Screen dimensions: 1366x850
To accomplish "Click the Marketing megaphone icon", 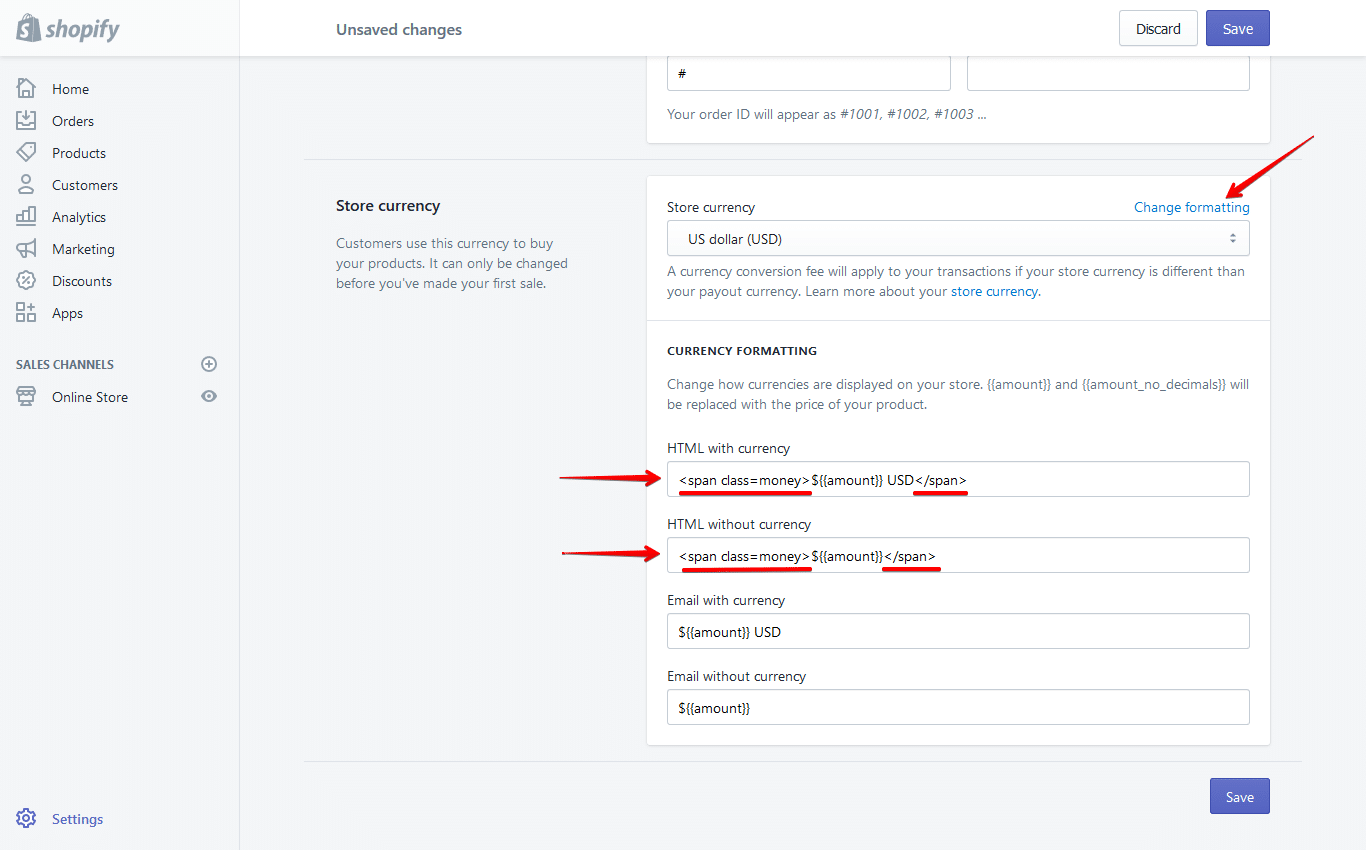I will coord(26,249).
